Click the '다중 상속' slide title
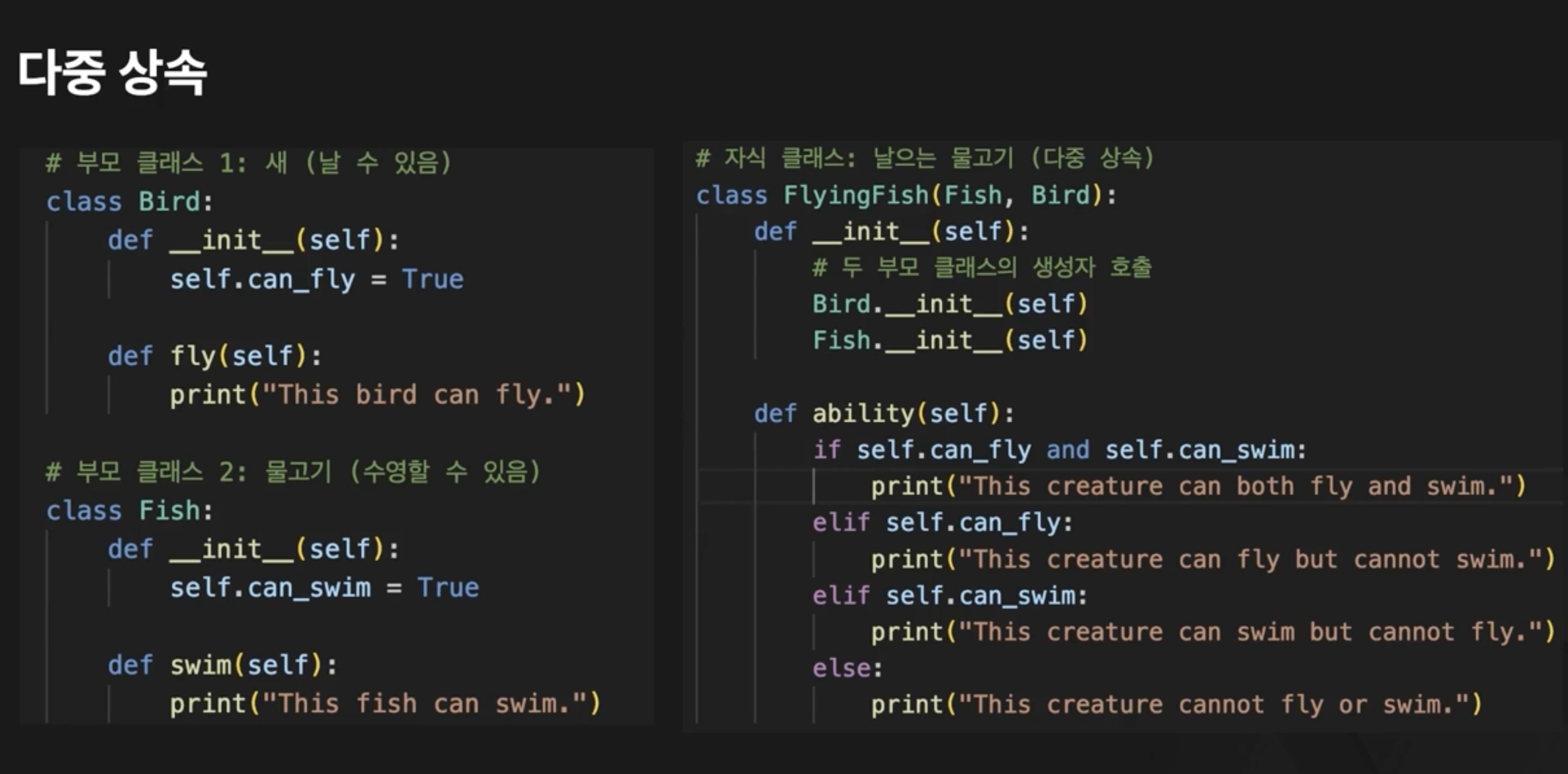The width and height of the screenshot is (1568, 774). click(113, 73)
